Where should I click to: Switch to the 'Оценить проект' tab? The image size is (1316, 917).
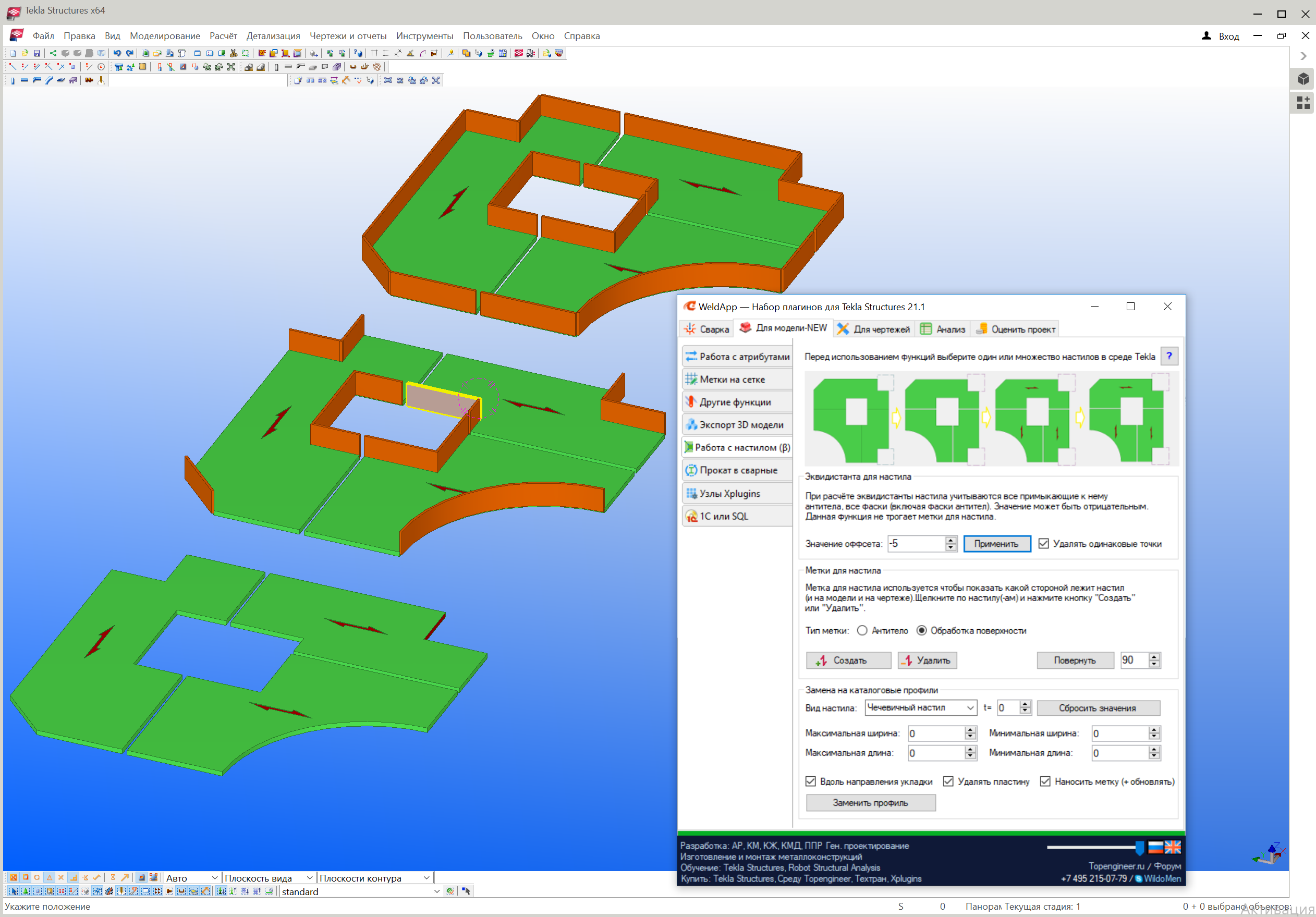[1015, 329]
